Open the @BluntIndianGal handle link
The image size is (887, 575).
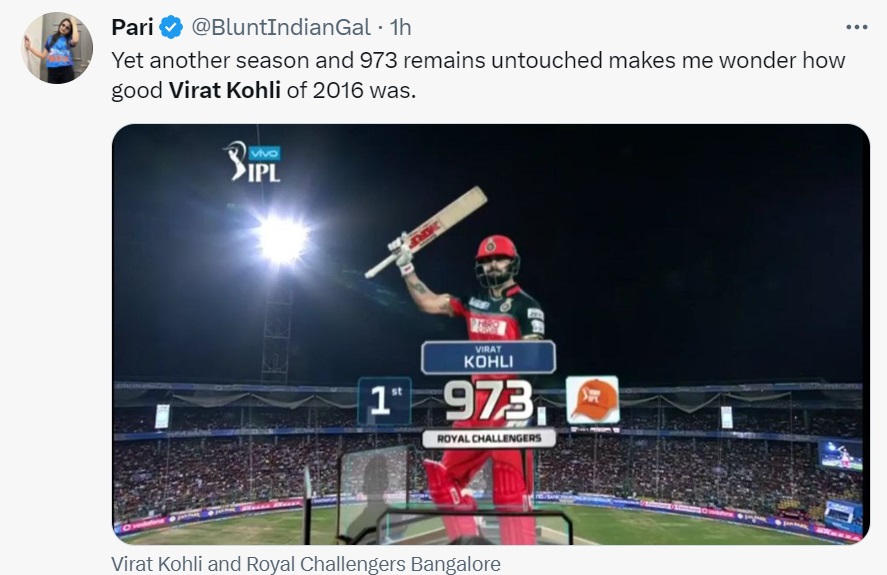pyautogui.click(x=274, y=27)
